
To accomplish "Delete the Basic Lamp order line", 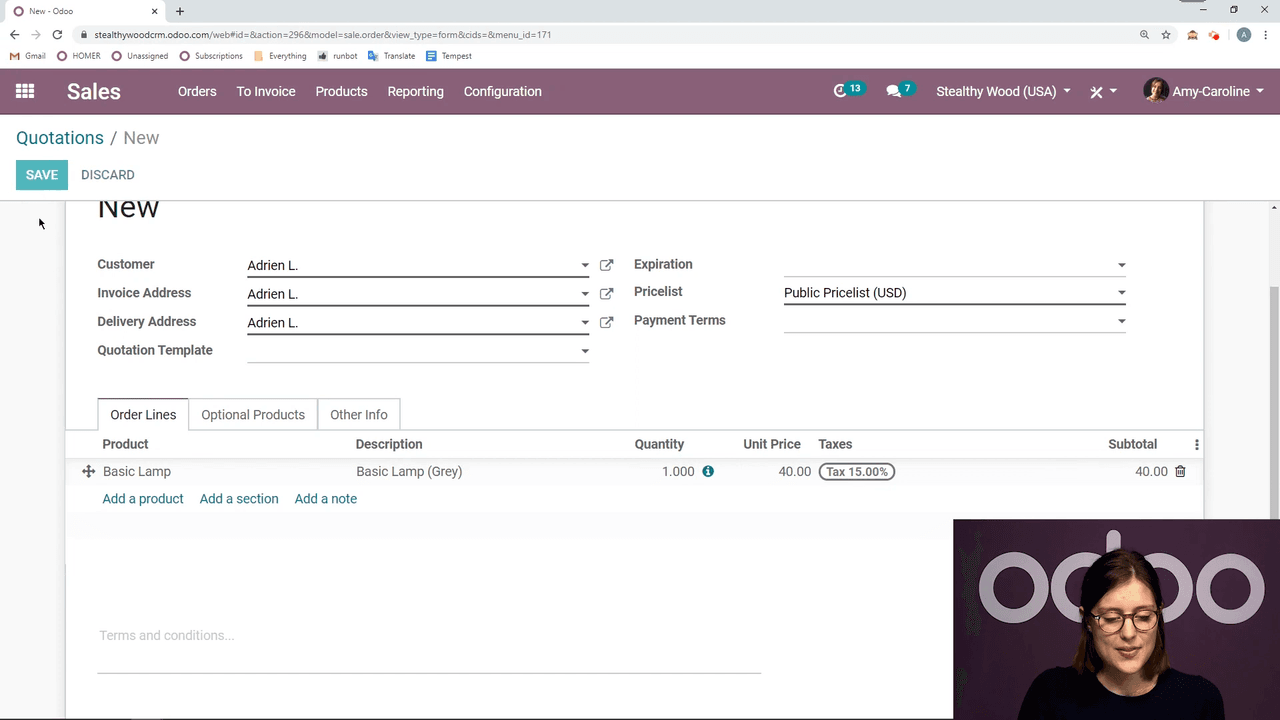I will point(1180,471).
